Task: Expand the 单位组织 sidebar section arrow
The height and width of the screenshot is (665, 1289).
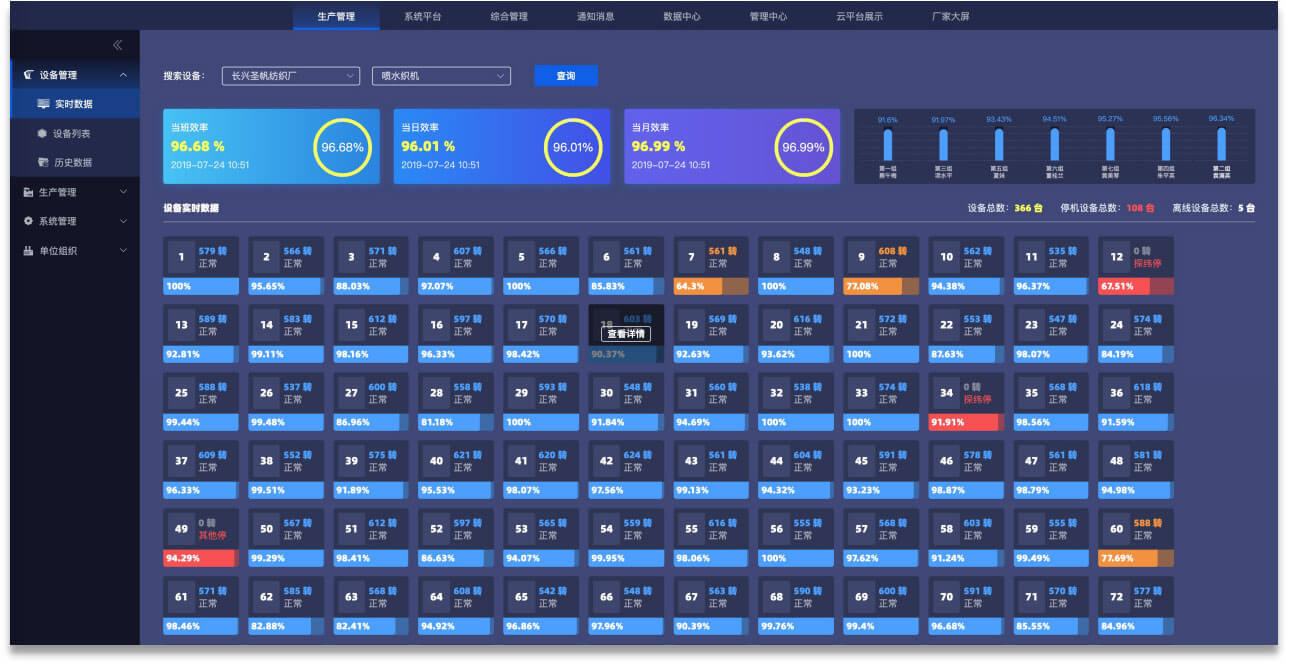Action: pos(123,251)
